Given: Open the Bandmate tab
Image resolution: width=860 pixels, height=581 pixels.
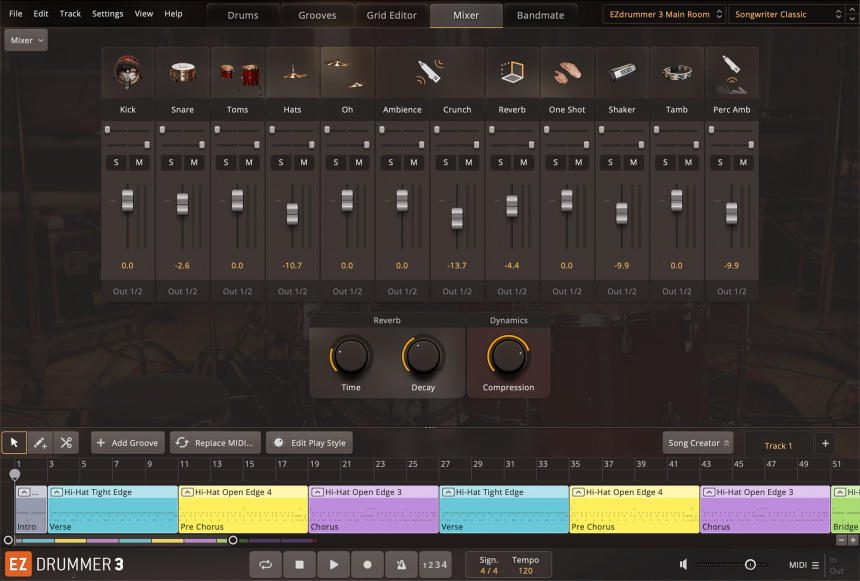Looking at the screenshot, I should point(540,16).
